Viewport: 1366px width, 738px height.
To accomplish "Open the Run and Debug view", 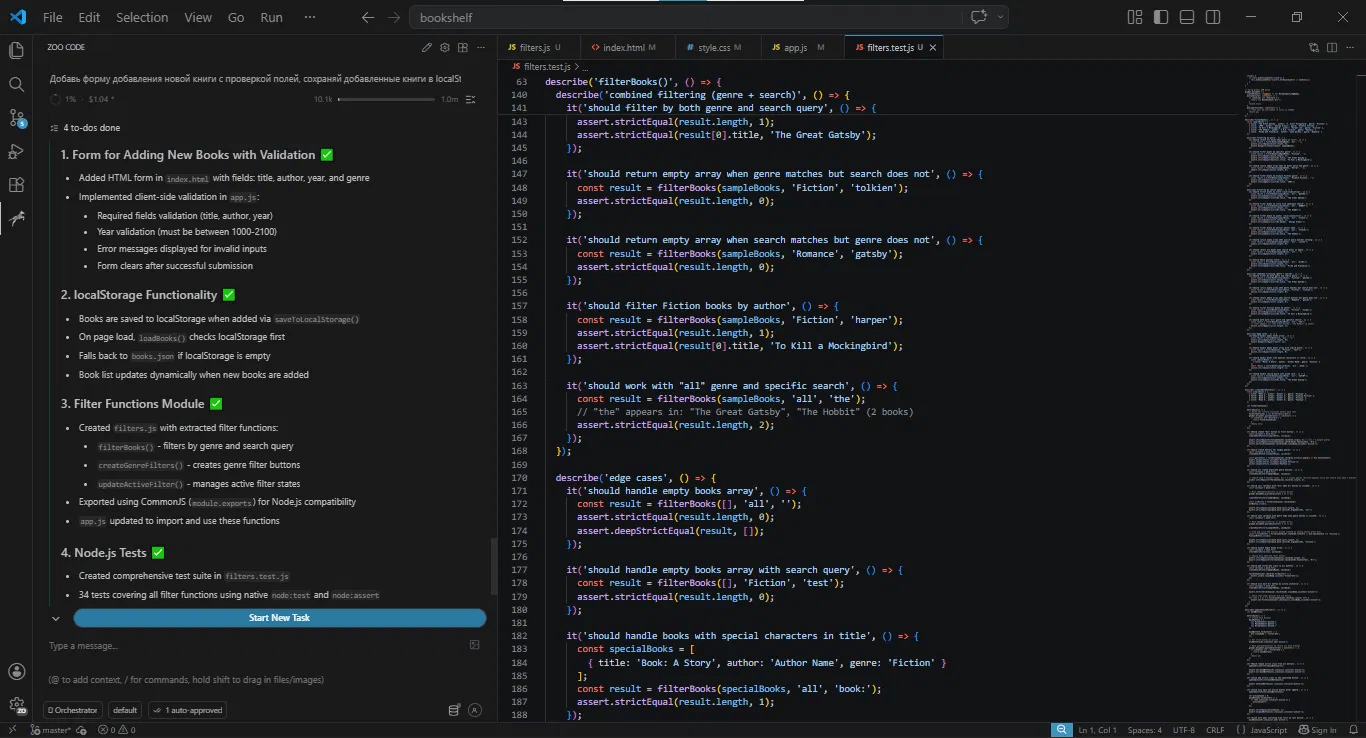I will click(16, 151).
